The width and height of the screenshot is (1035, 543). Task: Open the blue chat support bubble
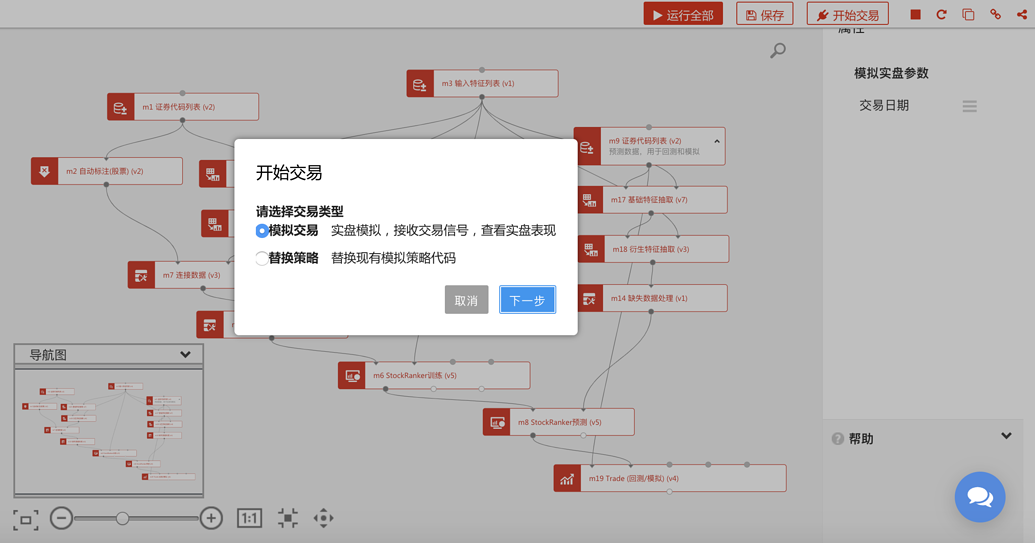click(980, 497)
